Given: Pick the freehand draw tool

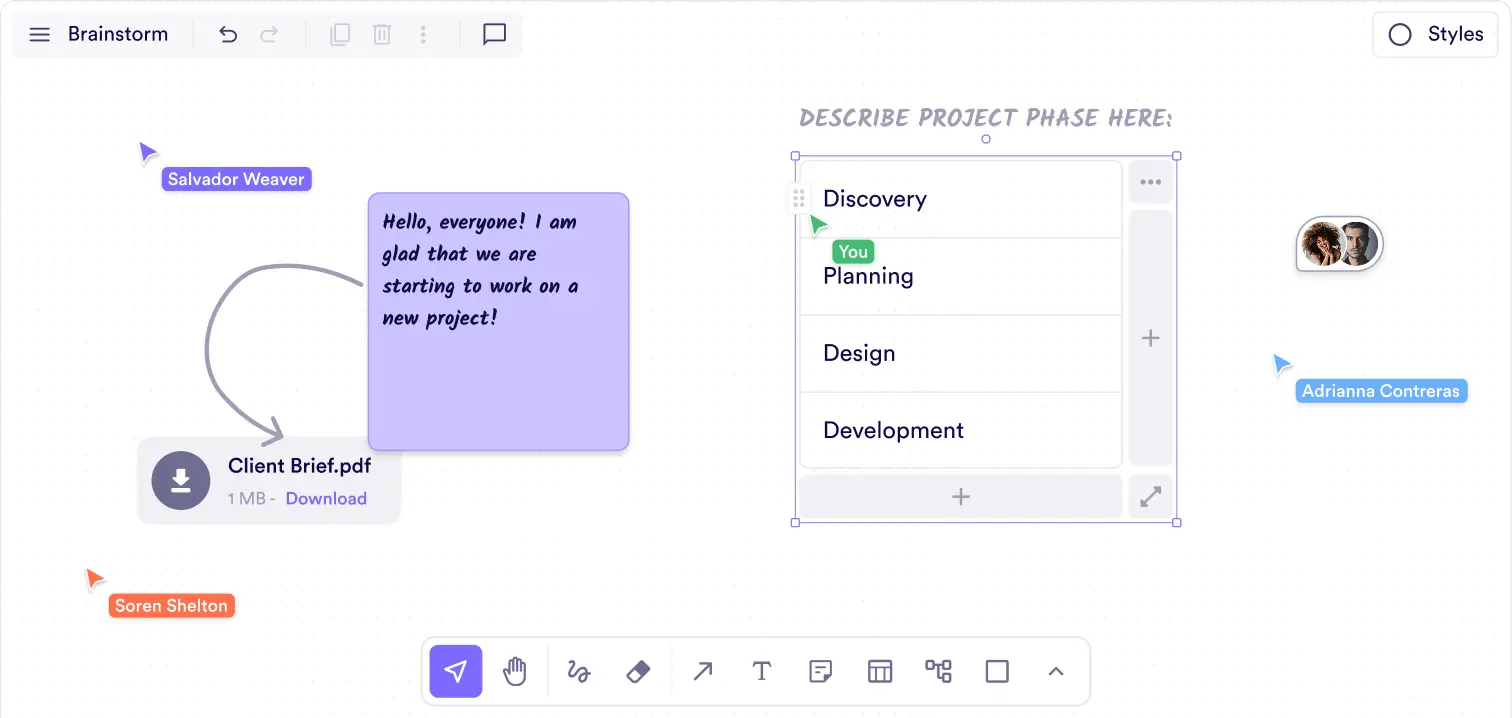Looking at the screenshot, I should 578,671.
